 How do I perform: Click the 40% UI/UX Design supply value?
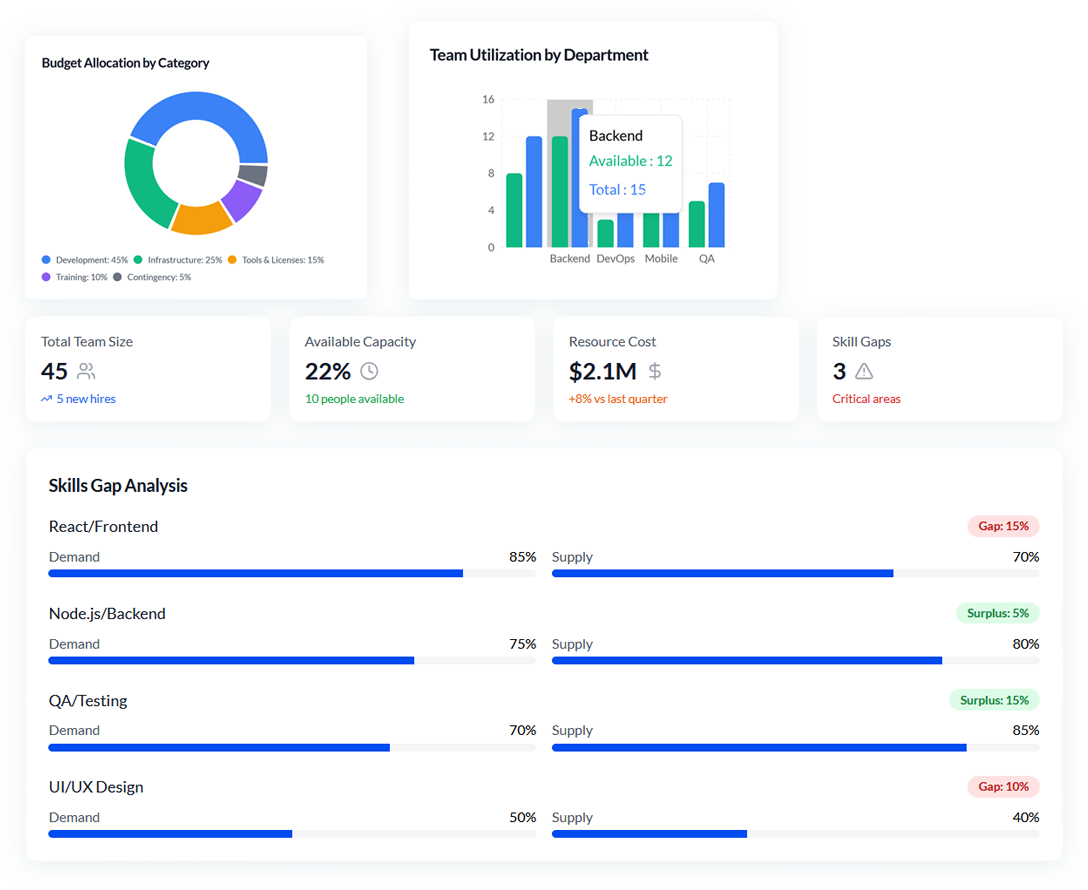[x=1026, y=817]
